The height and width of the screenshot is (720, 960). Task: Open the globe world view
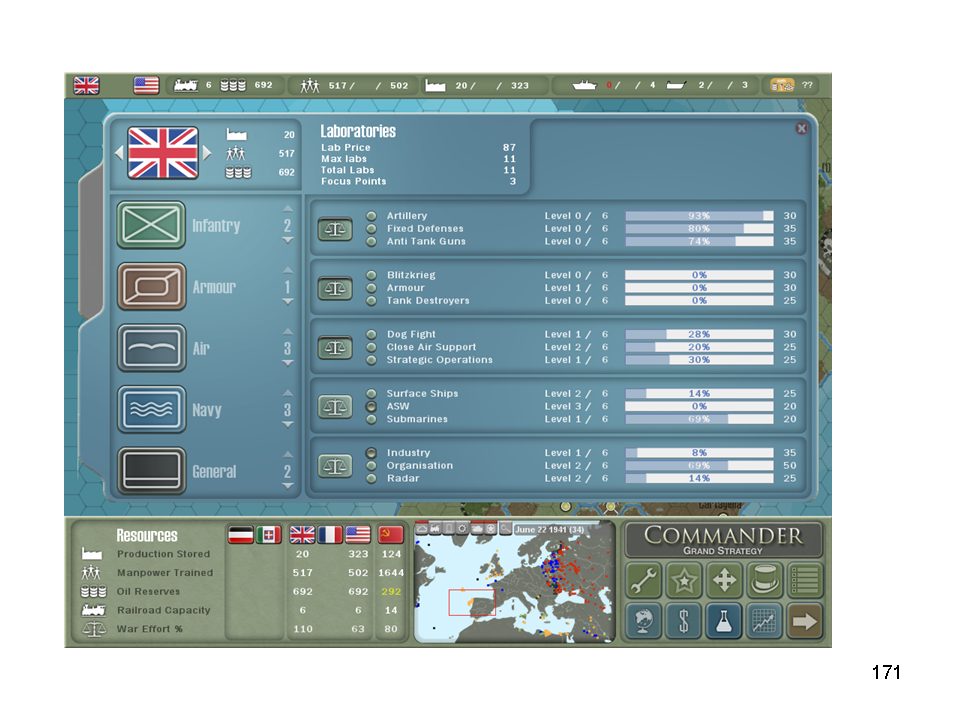click(x=644, y=621)
